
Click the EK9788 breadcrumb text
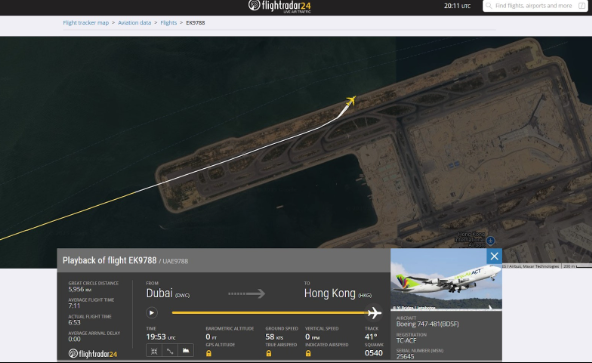tap(196, 23)
